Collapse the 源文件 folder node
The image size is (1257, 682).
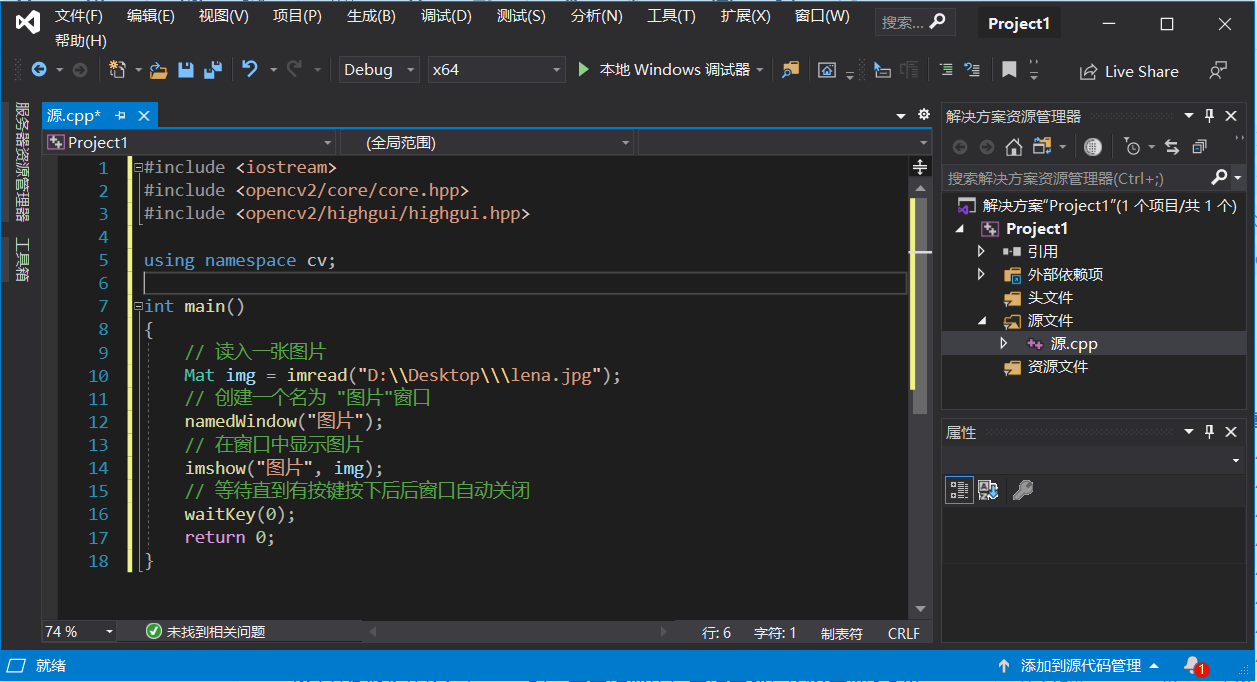pyautogui.click(x=982, y=321)
